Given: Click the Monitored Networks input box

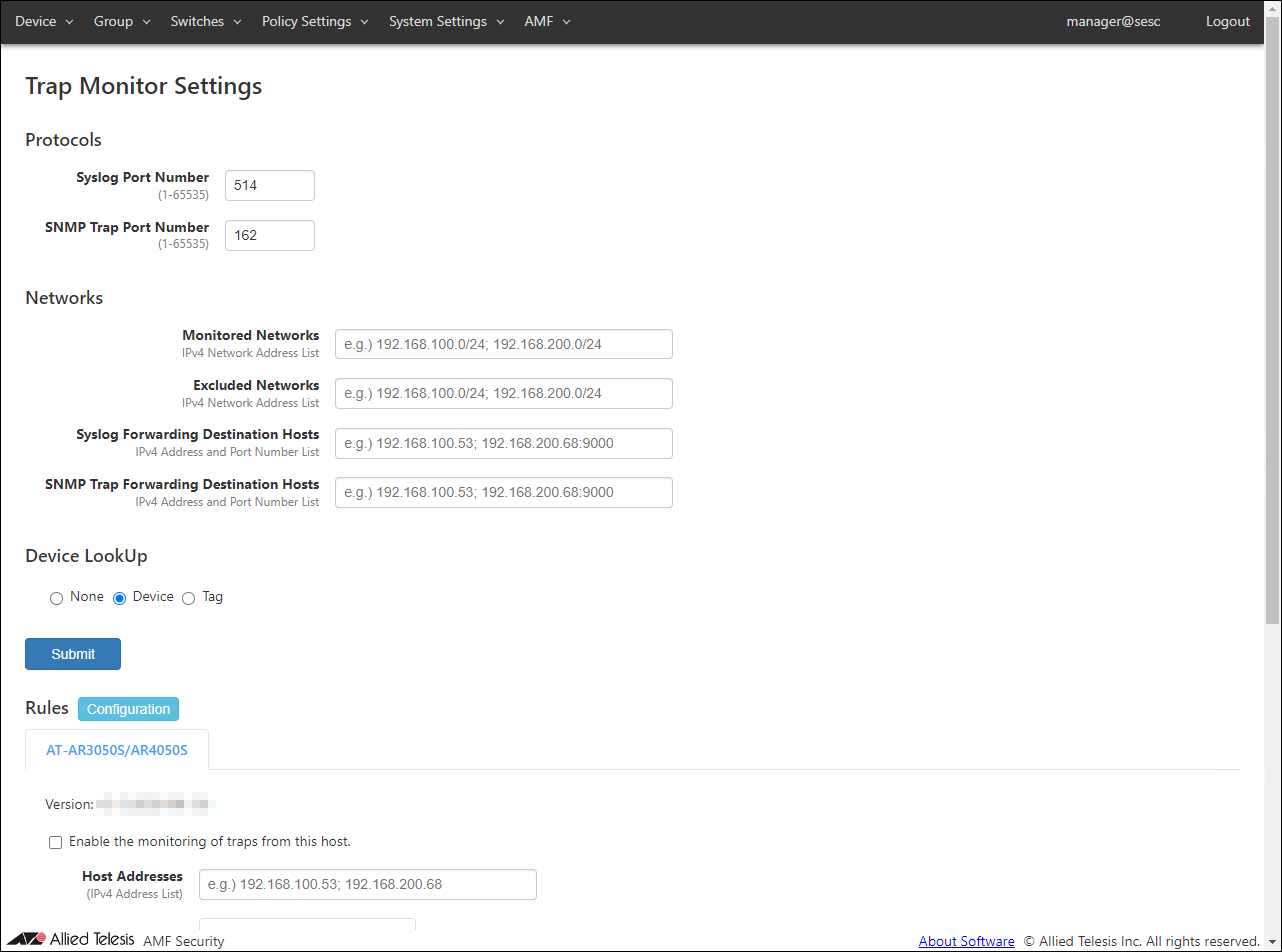Looking at the screenshot, I should click(x=503, y=344).
